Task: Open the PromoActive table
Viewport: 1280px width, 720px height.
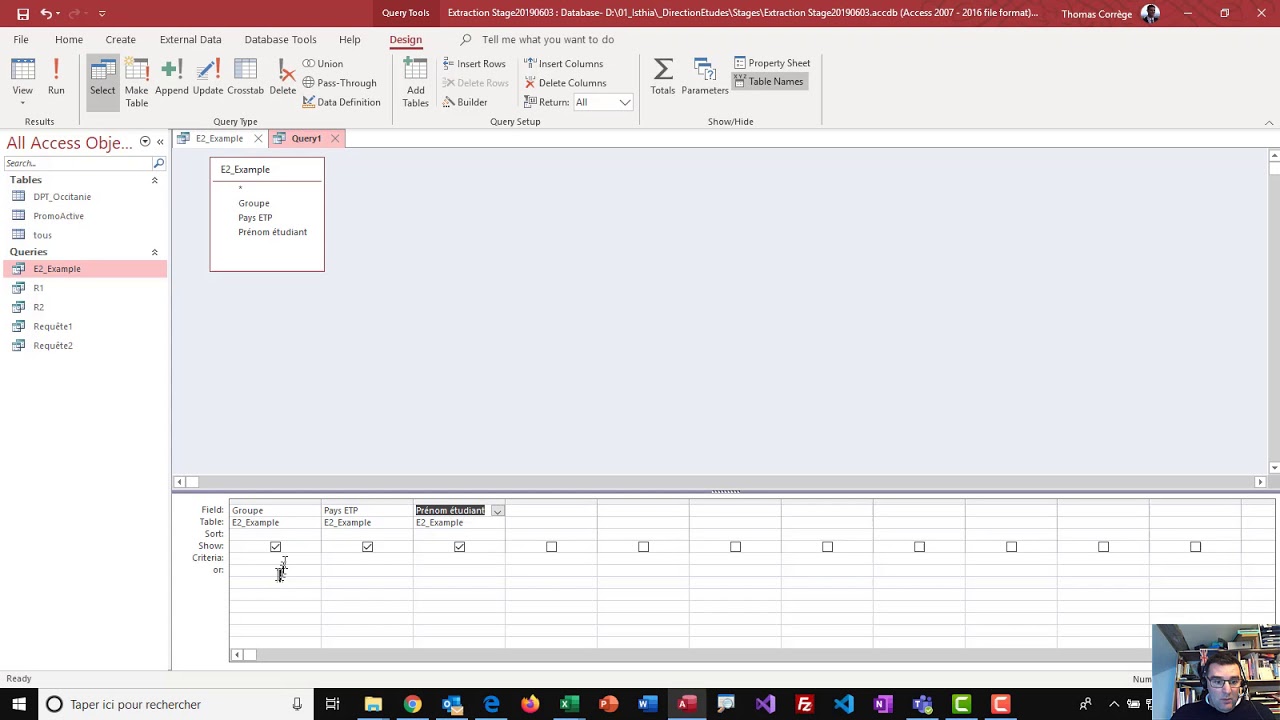Action: point(58,216)
